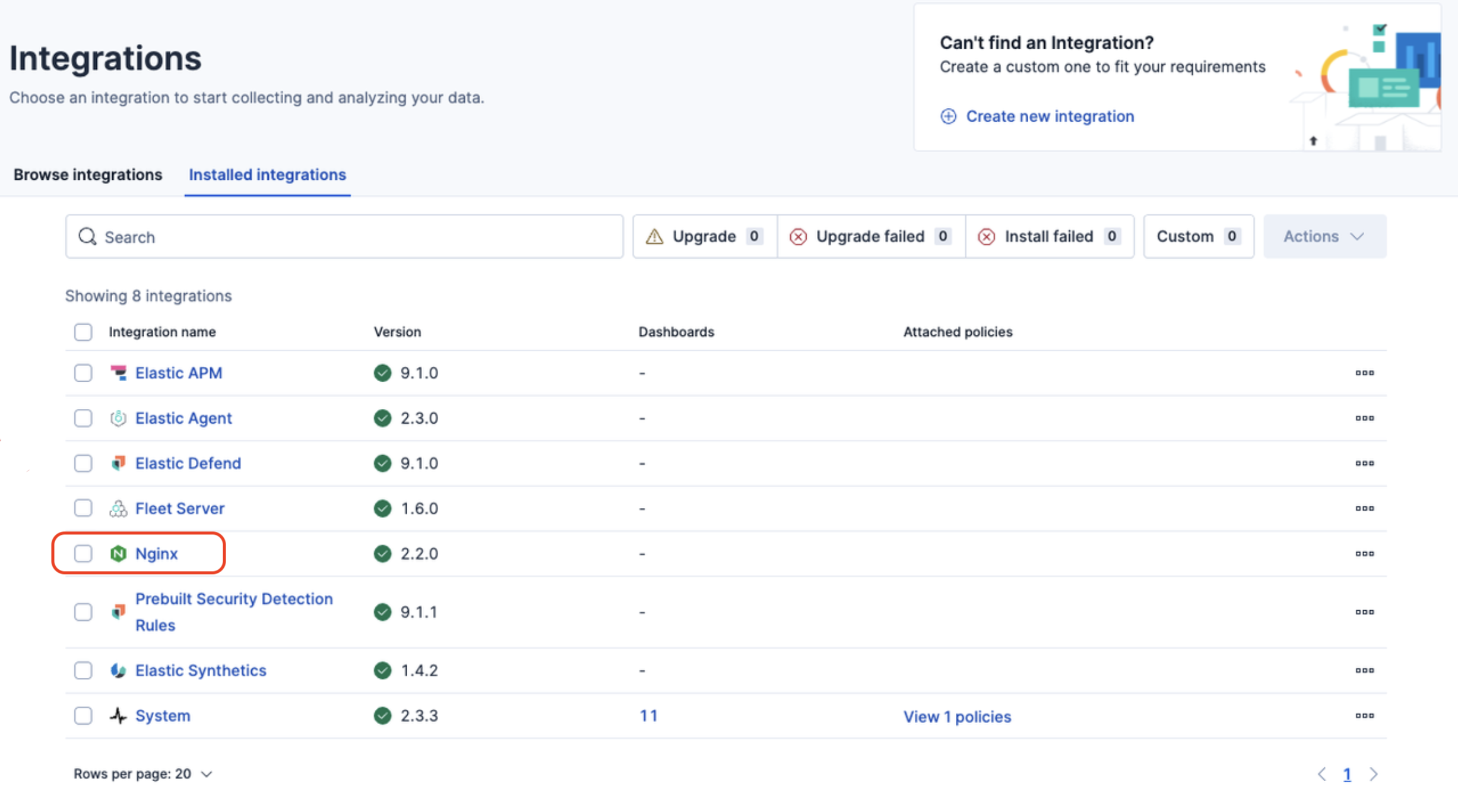Click the Elastic Agent logo icon
Viewport: 1458px width, 812px height.
118,418
